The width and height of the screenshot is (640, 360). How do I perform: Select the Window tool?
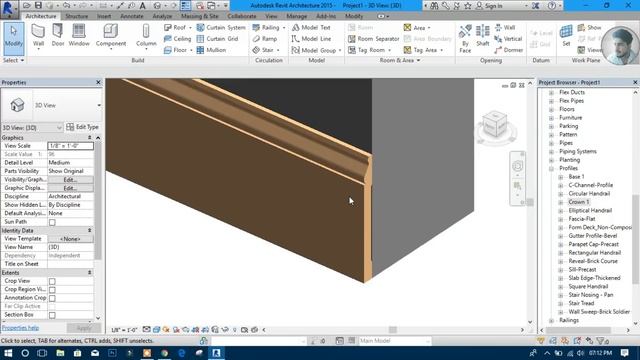coord(79,35)
